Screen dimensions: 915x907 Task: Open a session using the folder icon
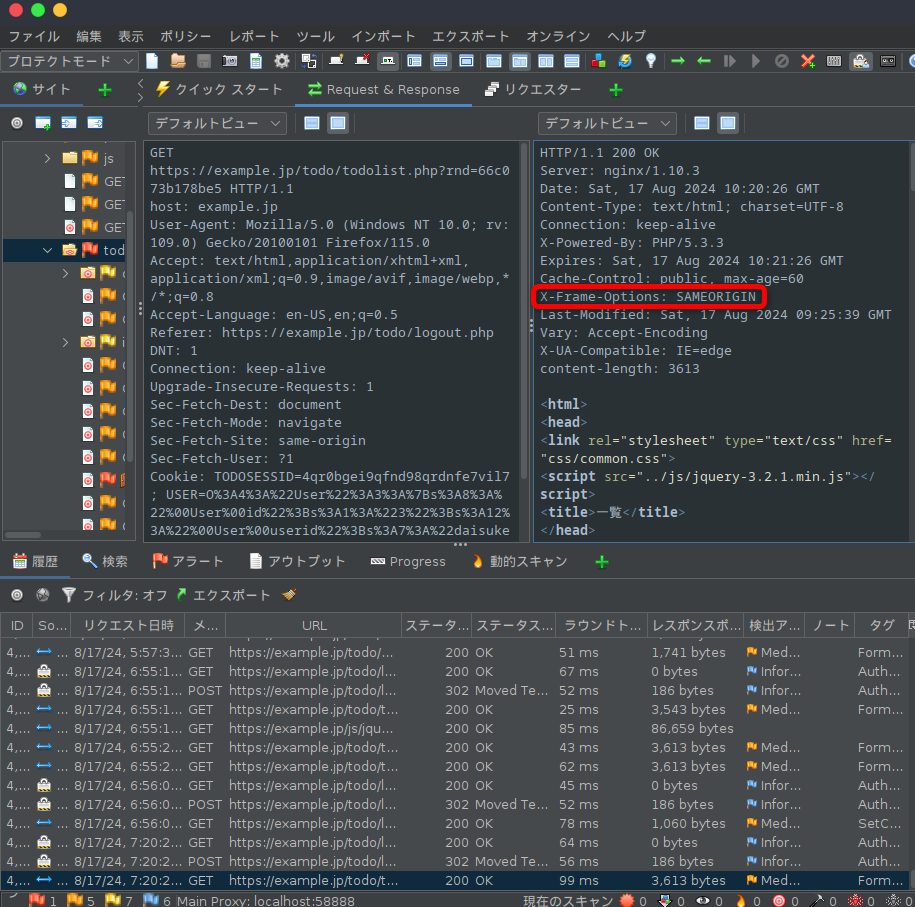(x=178, y=61)
